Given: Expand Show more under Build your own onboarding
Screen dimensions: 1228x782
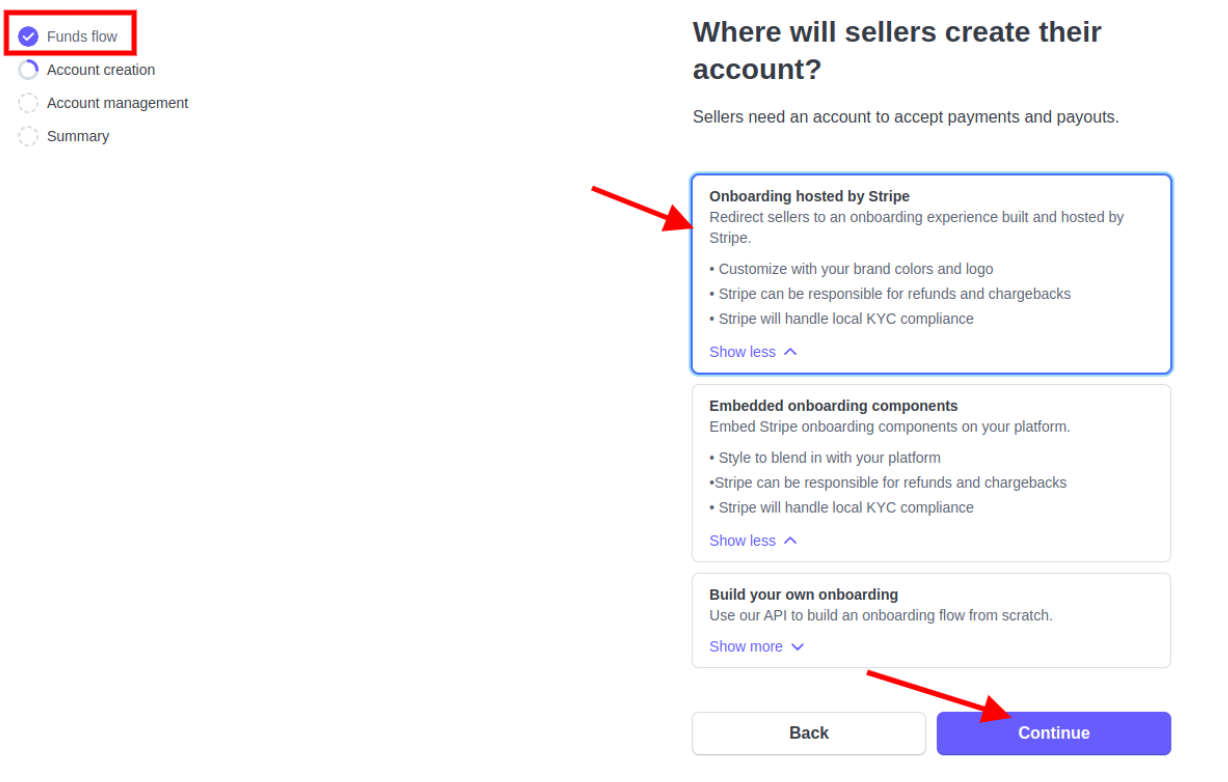Looking at the screenshot, I should 746,647.
